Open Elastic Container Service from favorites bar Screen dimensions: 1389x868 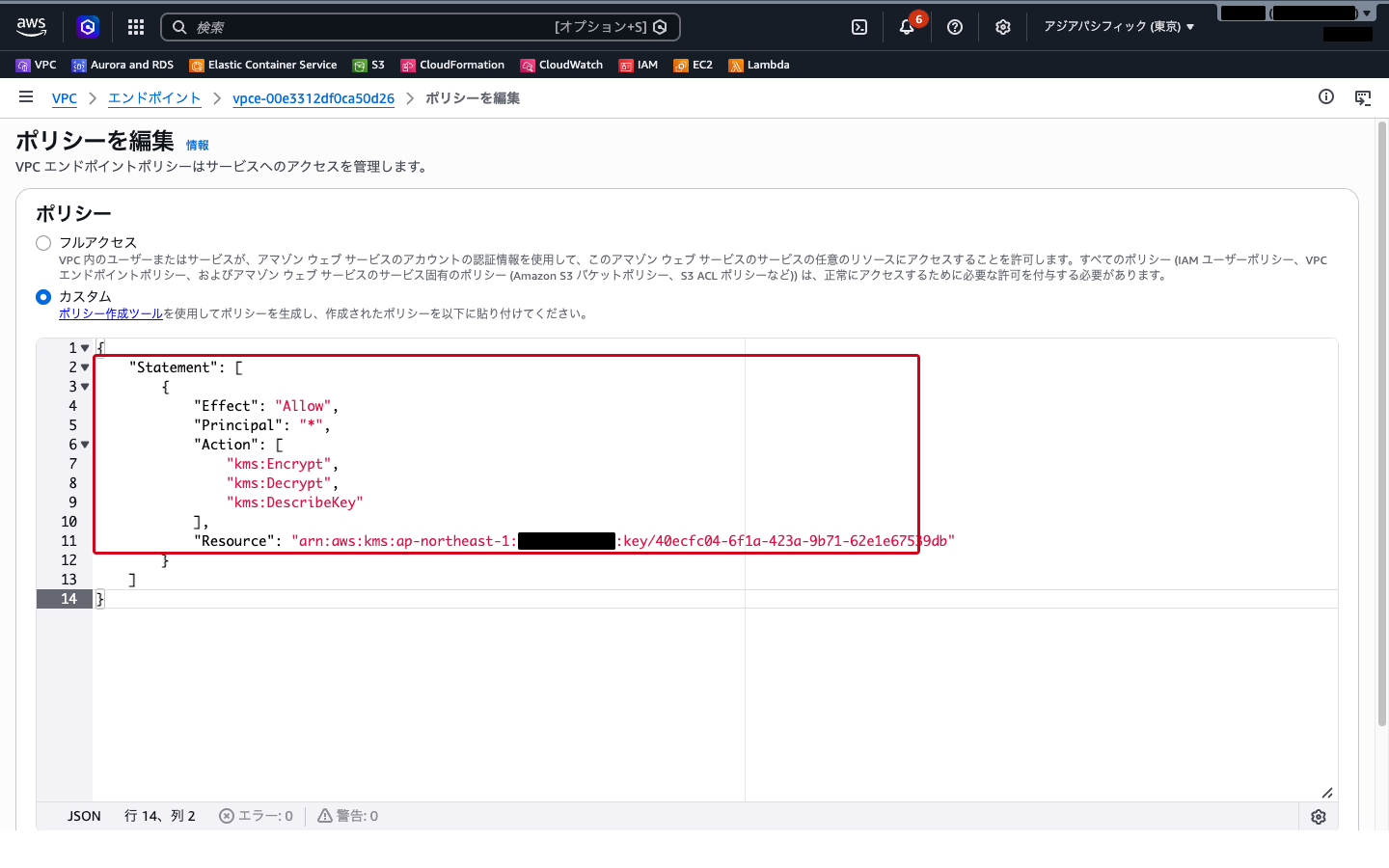[263, 65]
